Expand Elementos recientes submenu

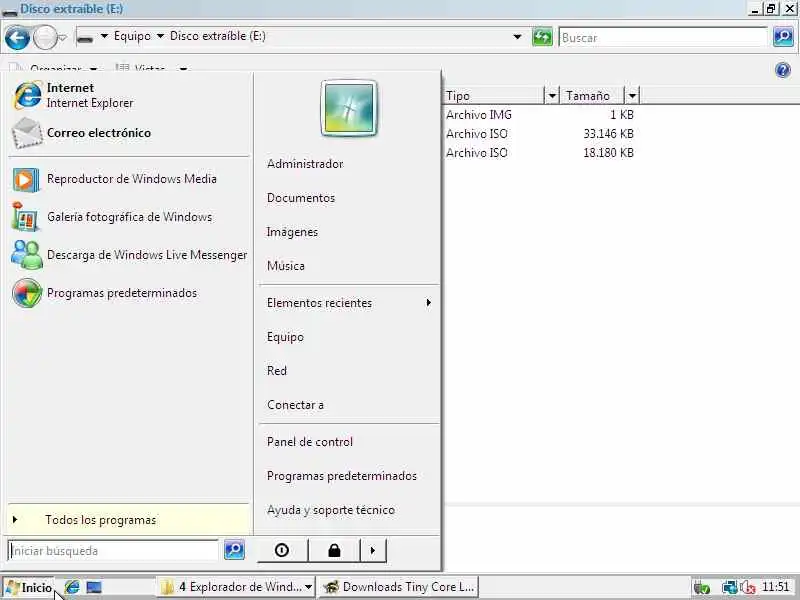[x=349, y=303]
